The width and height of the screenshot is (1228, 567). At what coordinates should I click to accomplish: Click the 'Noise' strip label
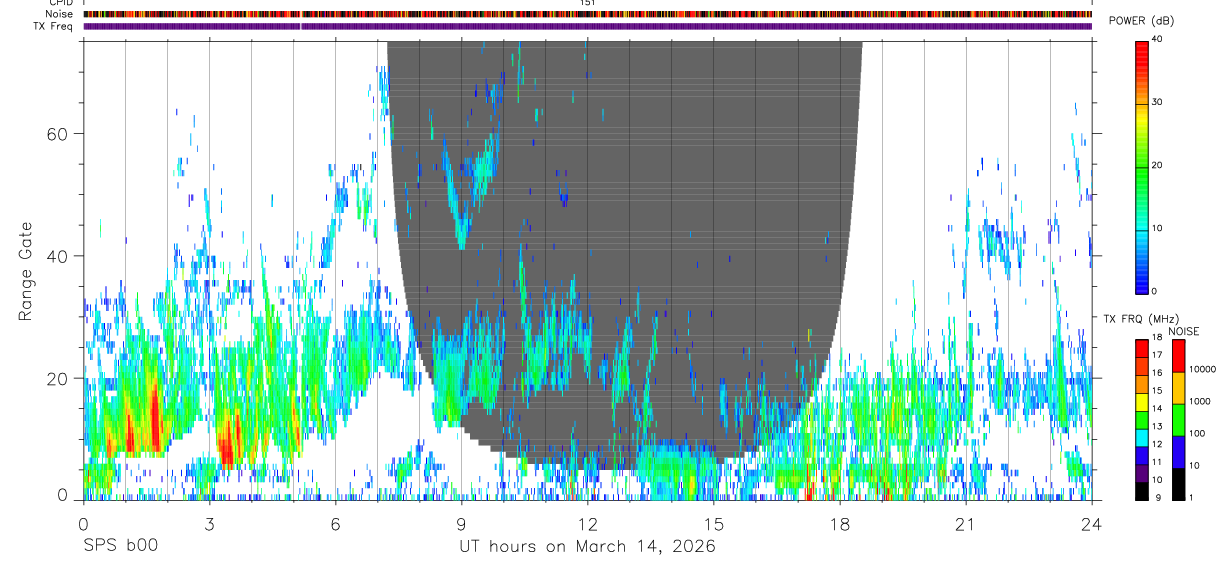click(60, 14)
